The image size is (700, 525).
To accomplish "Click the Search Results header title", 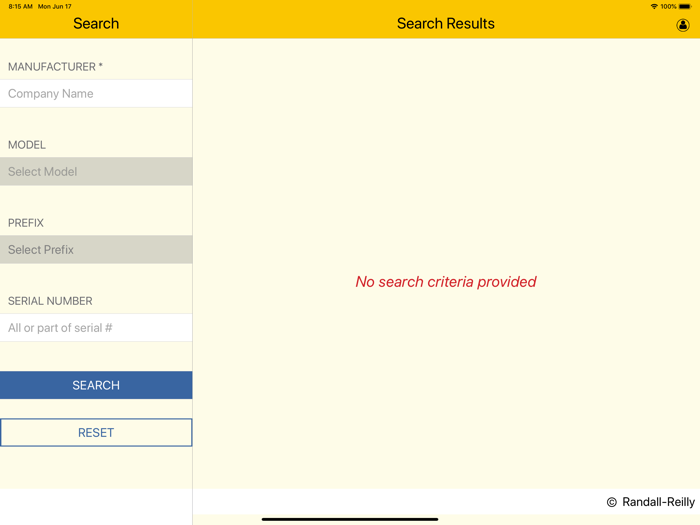I will (446, 23).
